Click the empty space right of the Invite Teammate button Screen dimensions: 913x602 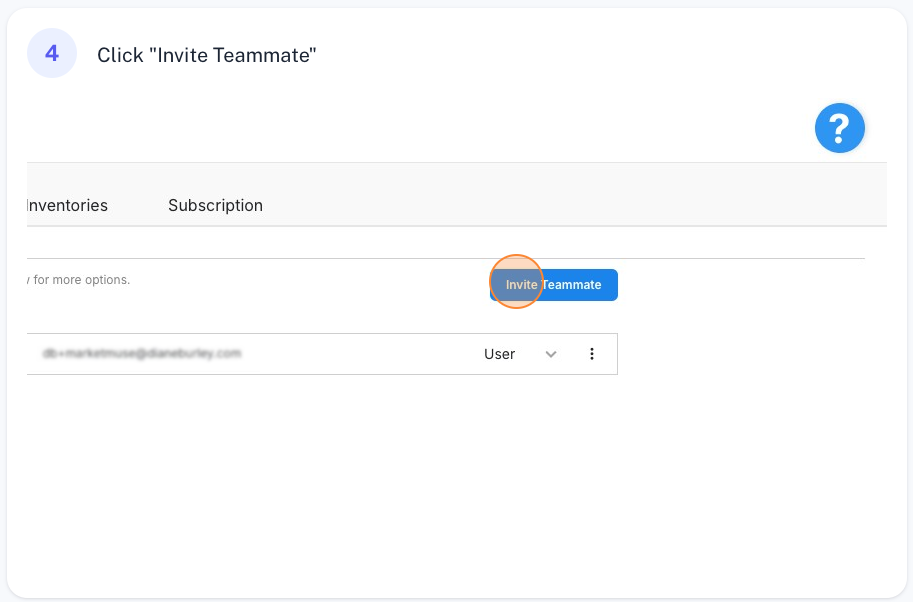pos(739,285)
